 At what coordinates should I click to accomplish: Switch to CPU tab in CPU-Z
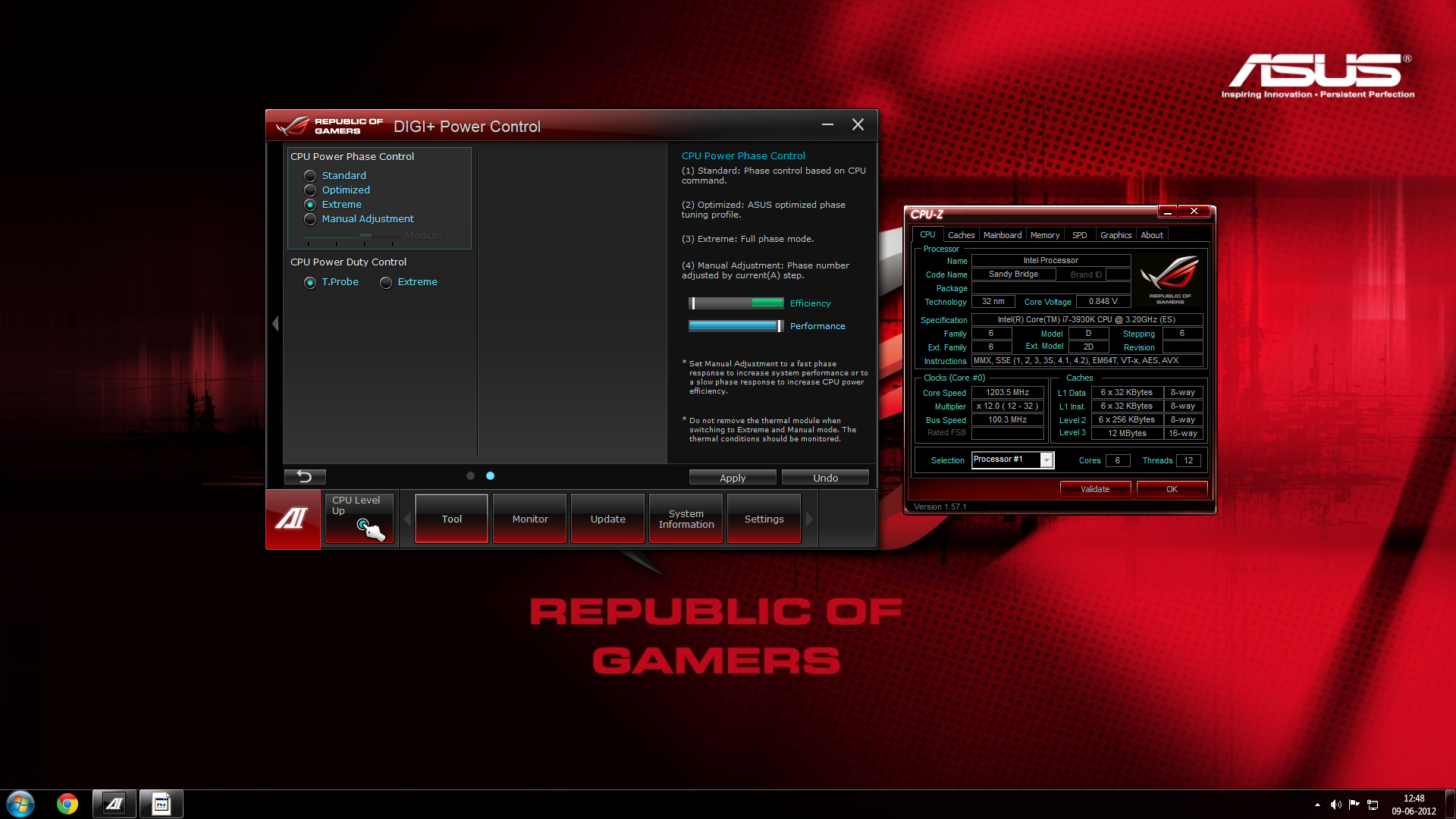927,235
